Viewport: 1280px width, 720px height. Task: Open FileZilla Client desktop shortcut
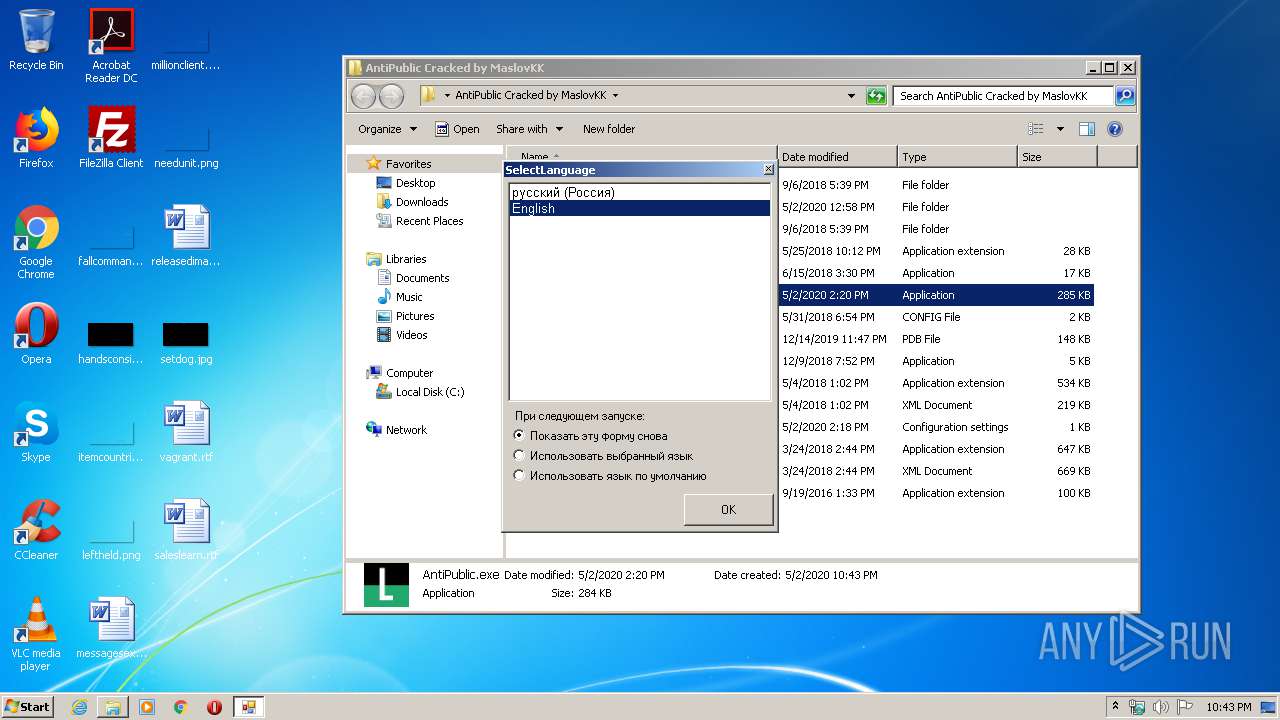[x=111, y=138]
